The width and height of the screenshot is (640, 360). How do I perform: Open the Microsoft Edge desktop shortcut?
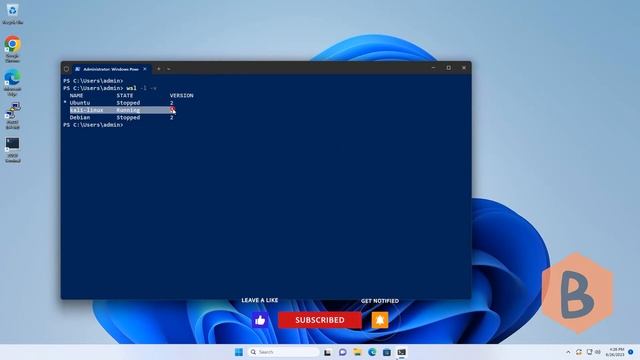click(12, 82)
